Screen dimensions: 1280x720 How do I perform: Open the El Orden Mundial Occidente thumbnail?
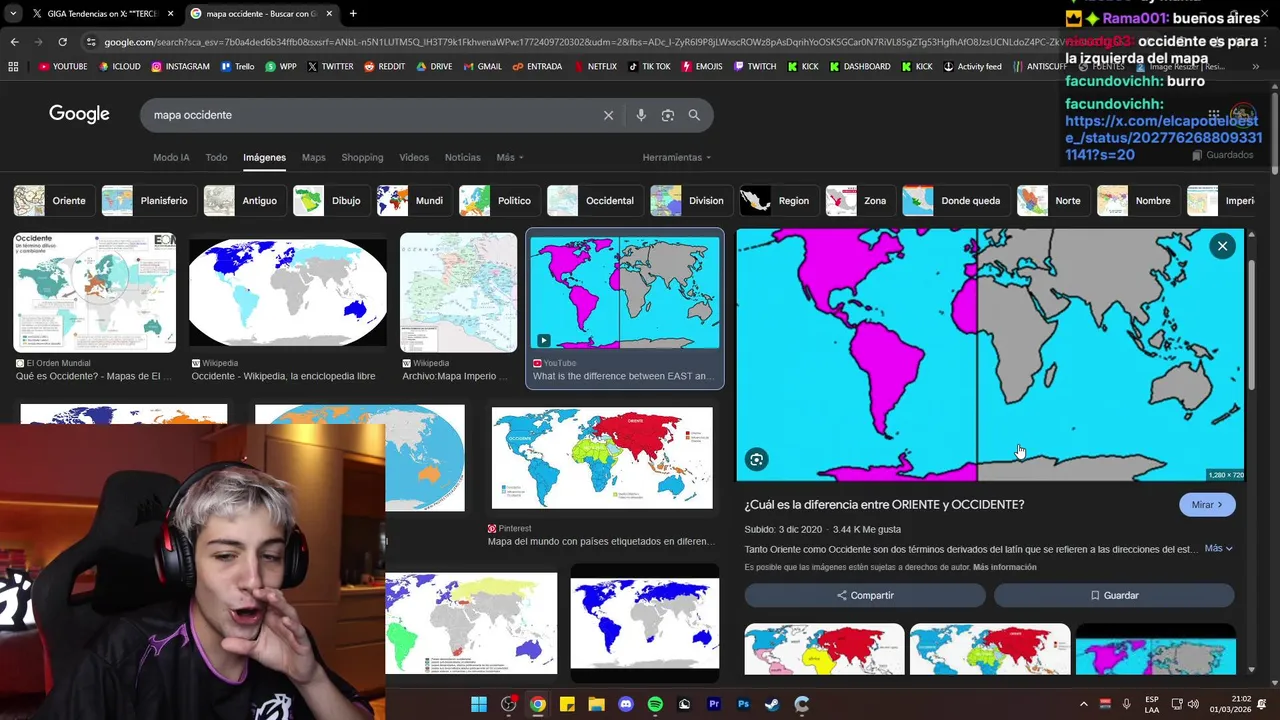pos(94,292)
